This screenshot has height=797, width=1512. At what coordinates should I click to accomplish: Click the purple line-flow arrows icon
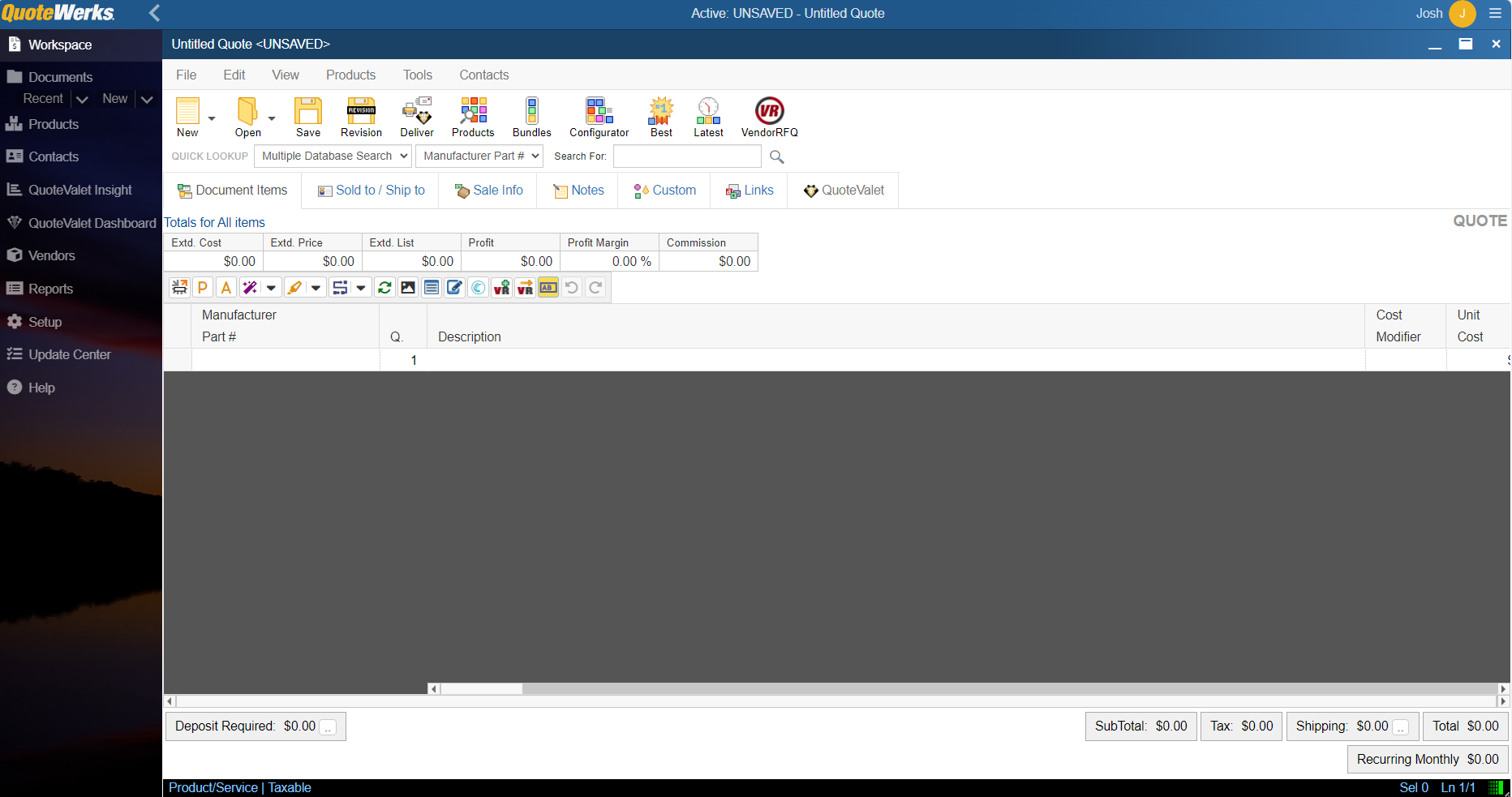340,288
